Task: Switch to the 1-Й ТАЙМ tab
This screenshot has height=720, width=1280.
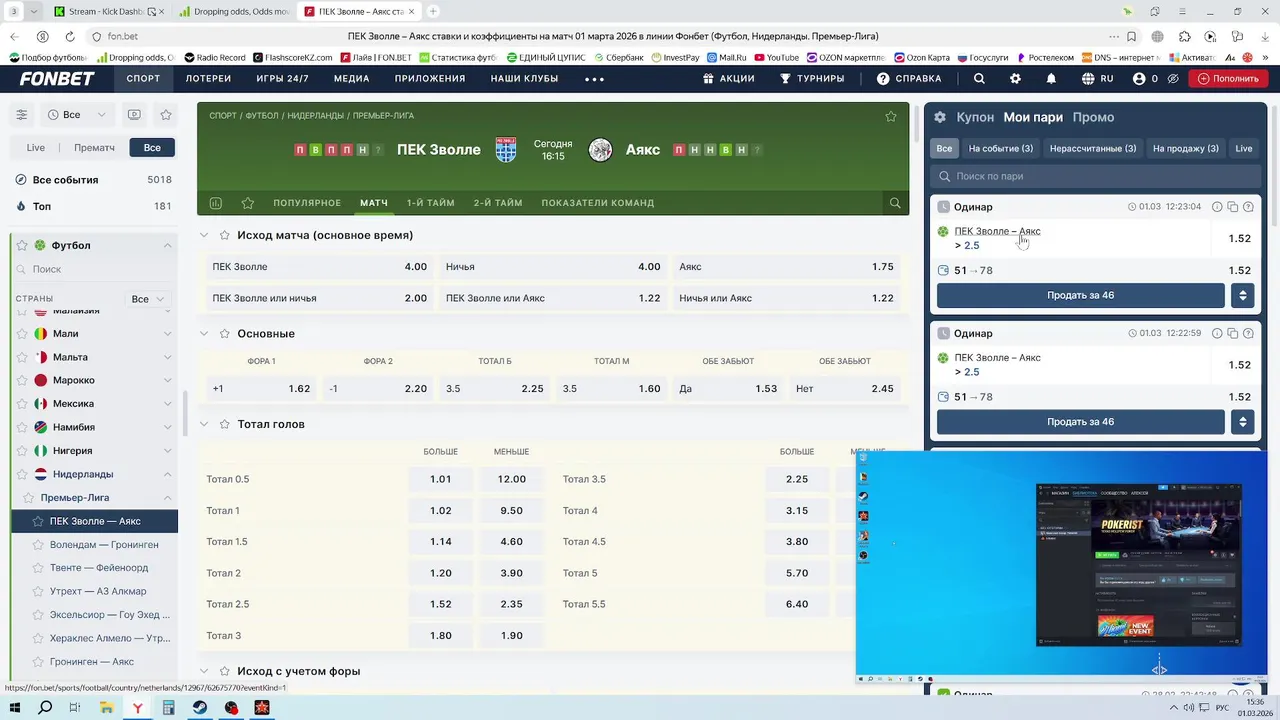Action: (x=430, y=203)
